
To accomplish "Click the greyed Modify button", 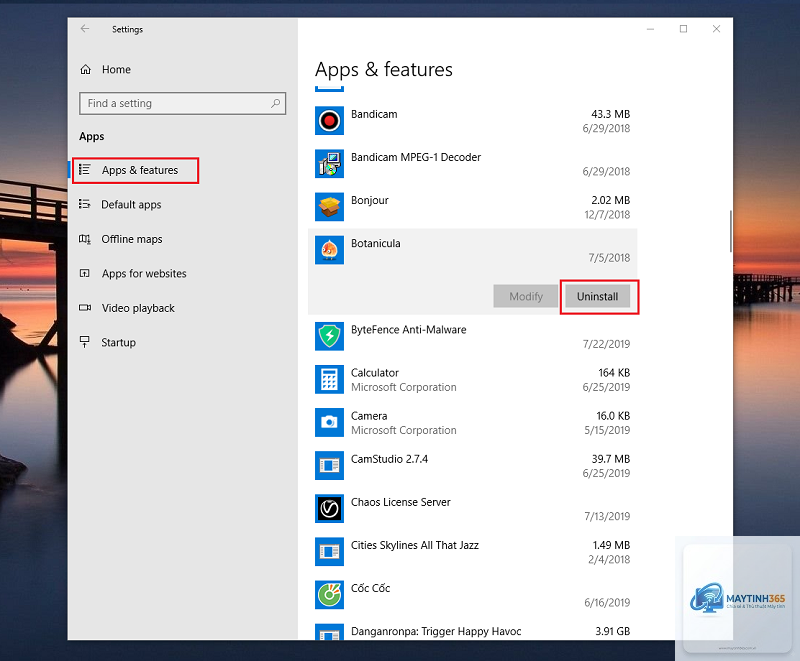I will (x=526, y=296).
